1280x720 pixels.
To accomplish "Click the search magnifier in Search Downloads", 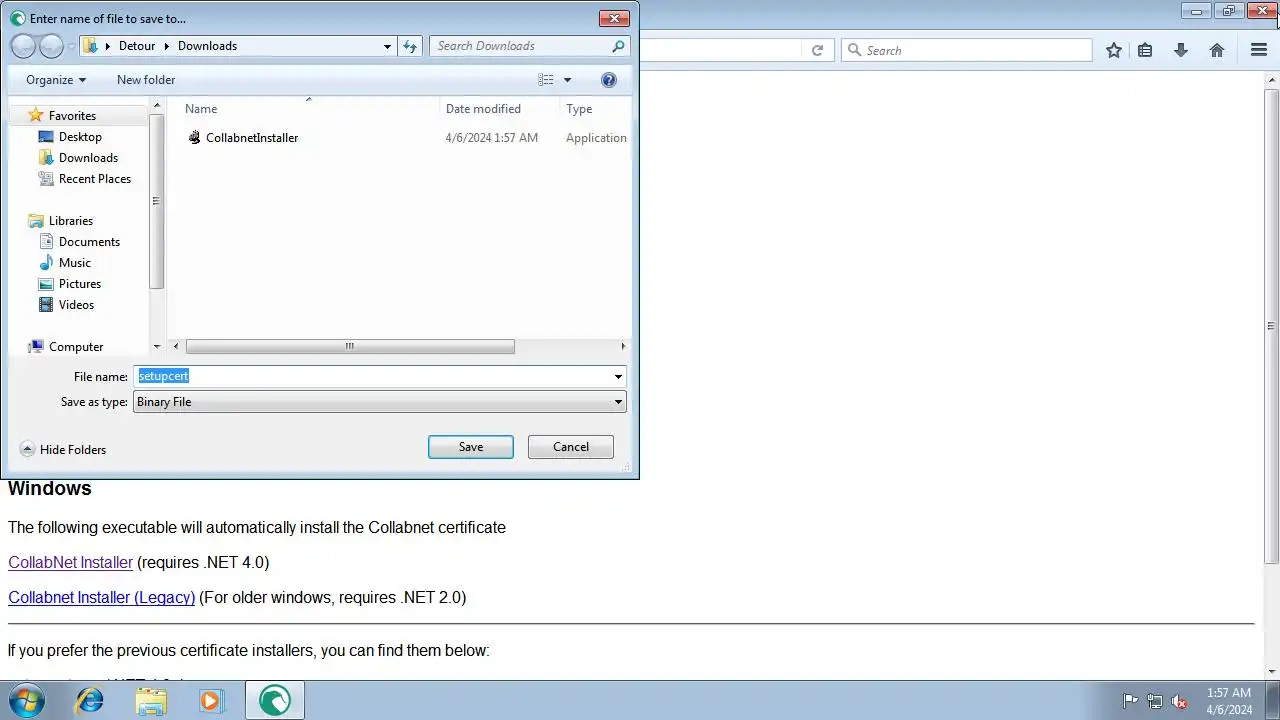I will [619, 46].
